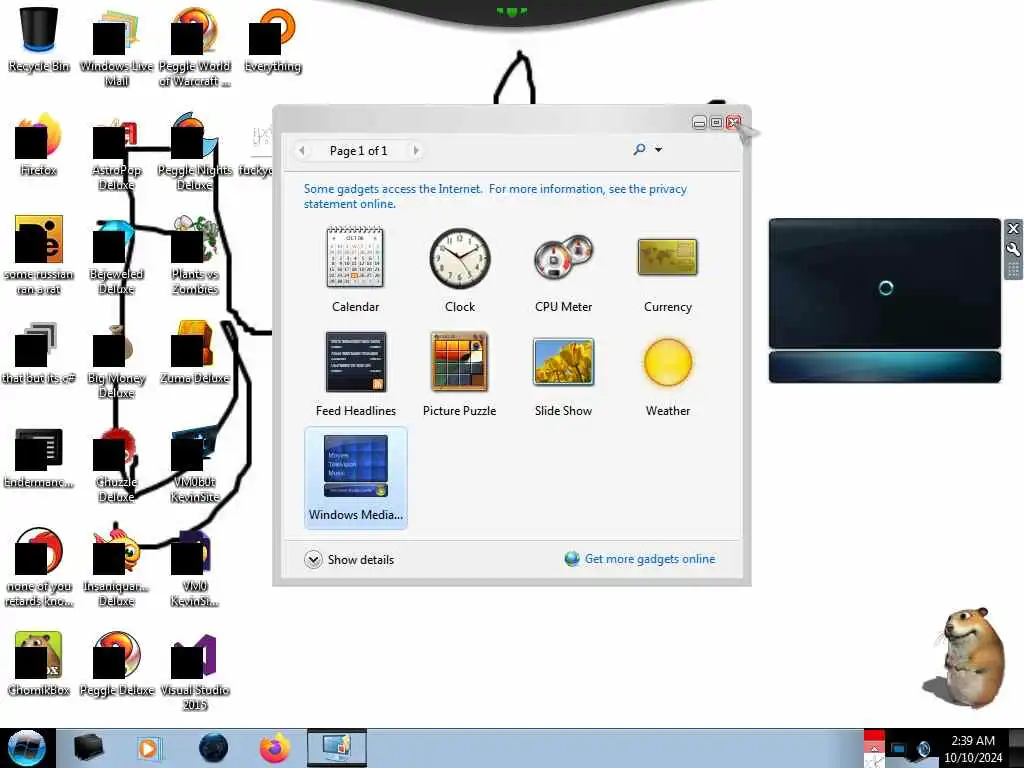Go to previous gadget gallery page
Image resolution: width=1024 pixels, height=768 pixels.
(302, 151)
